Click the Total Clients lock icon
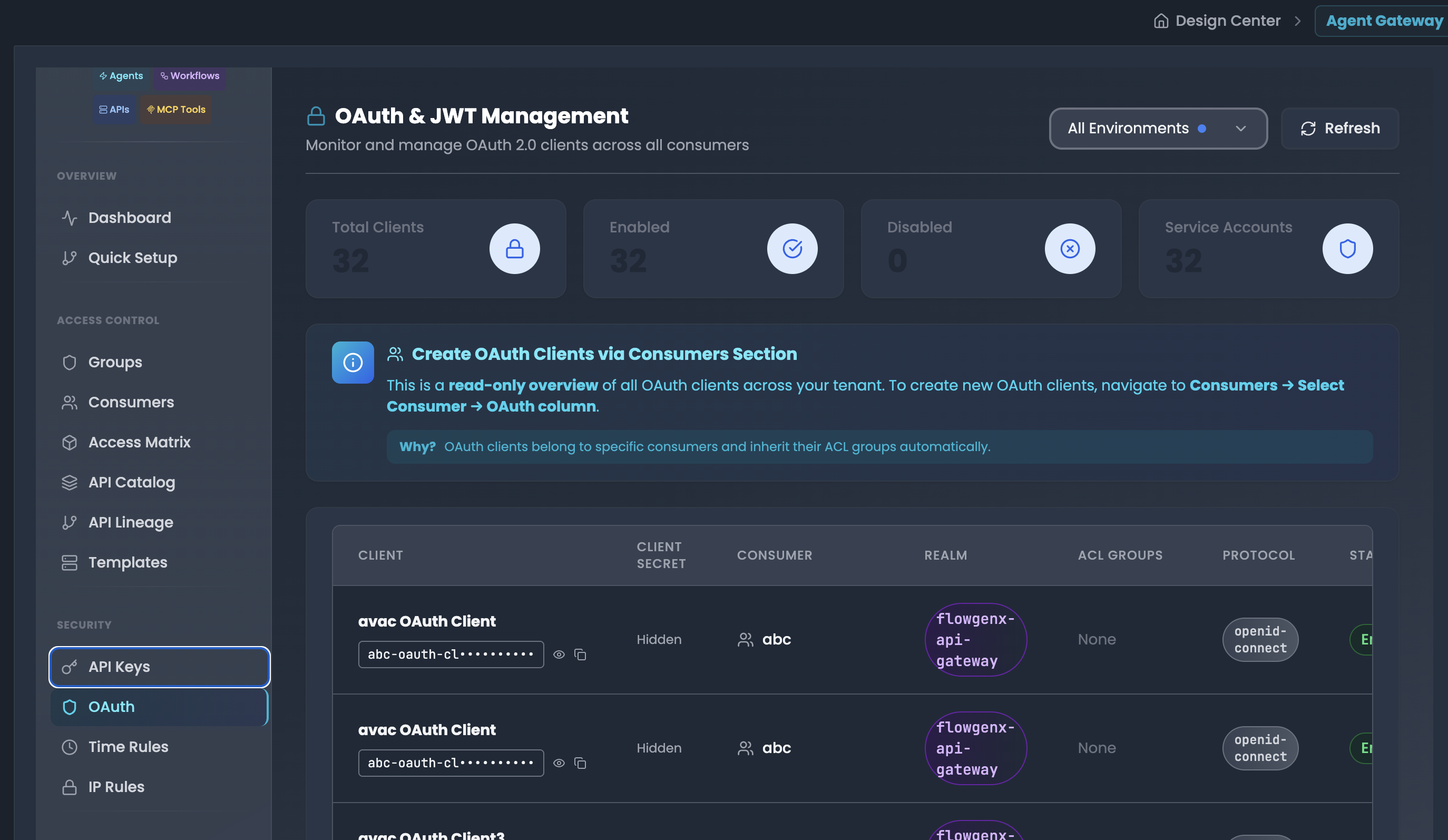This screenshot has width=1448, height=840. (514, 249)
